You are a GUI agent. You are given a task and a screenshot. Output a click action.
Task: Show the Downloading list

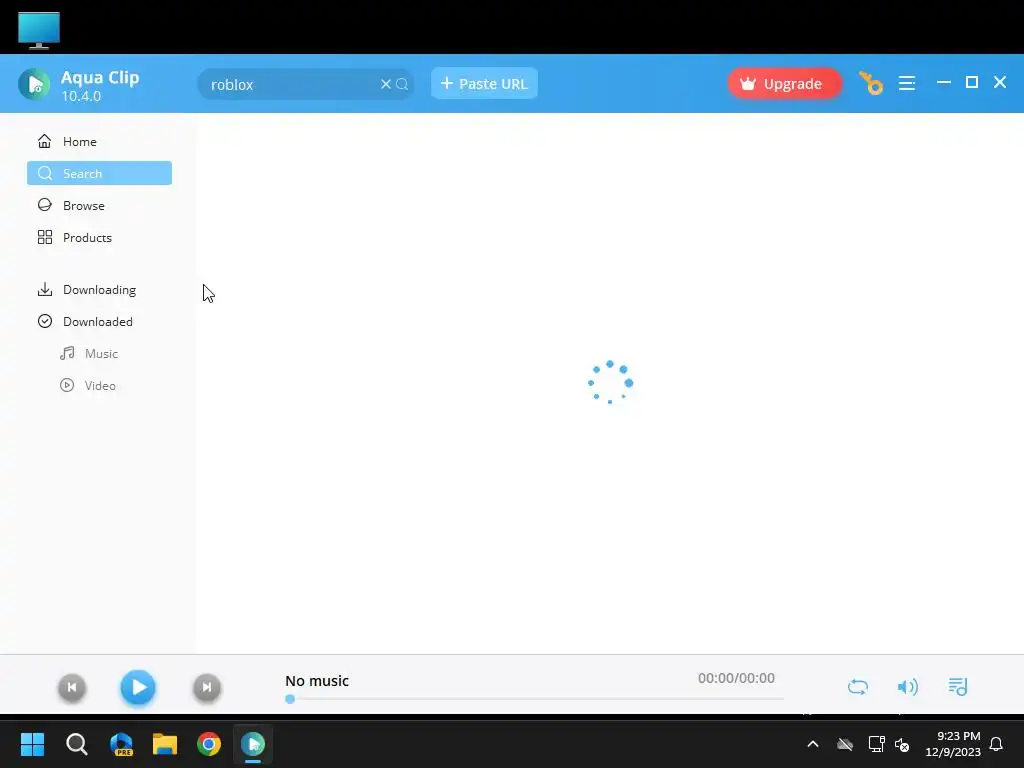click(x=99, y=289)
